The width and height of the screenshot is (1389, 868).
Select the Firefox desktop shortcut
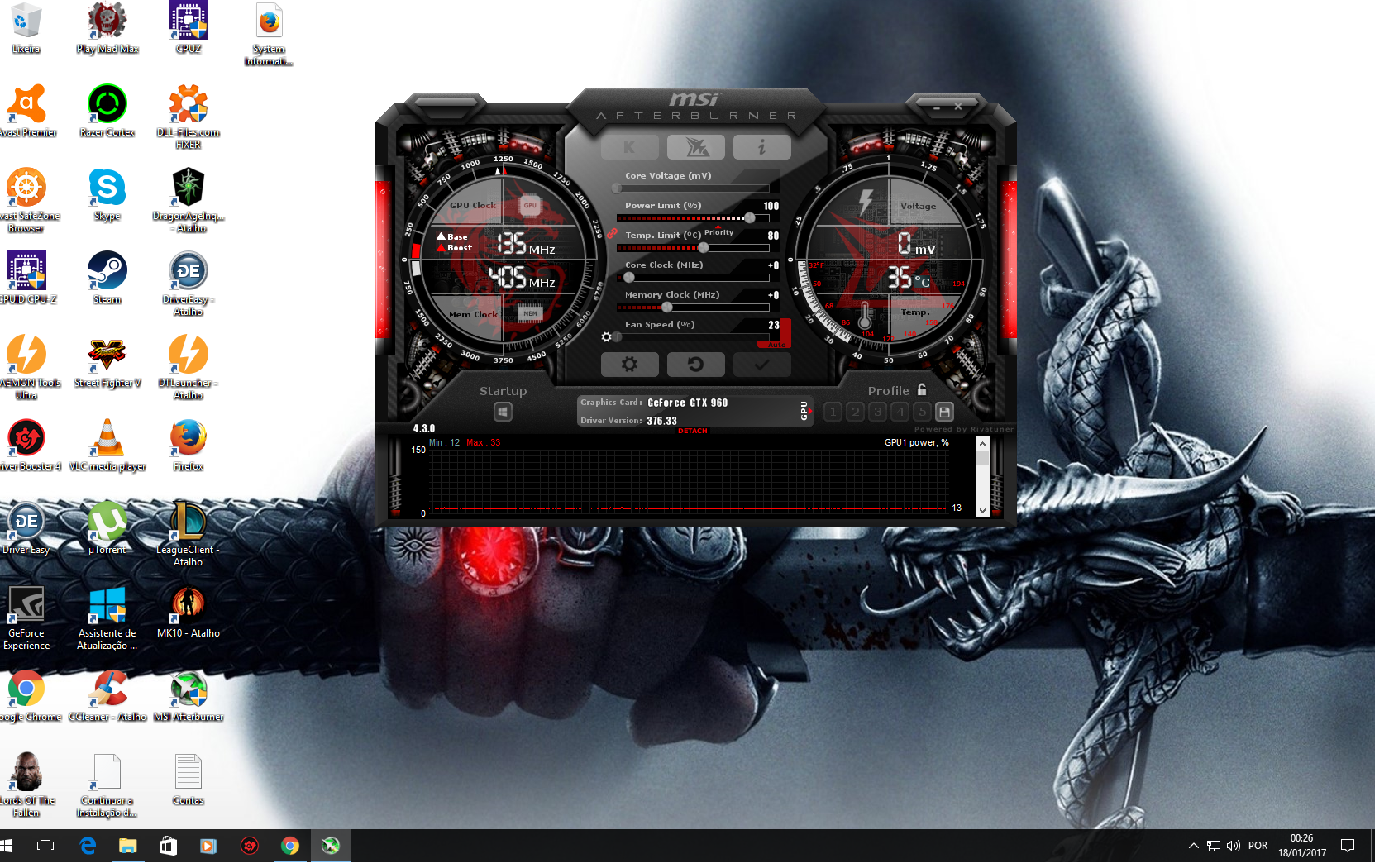[189, 446]
